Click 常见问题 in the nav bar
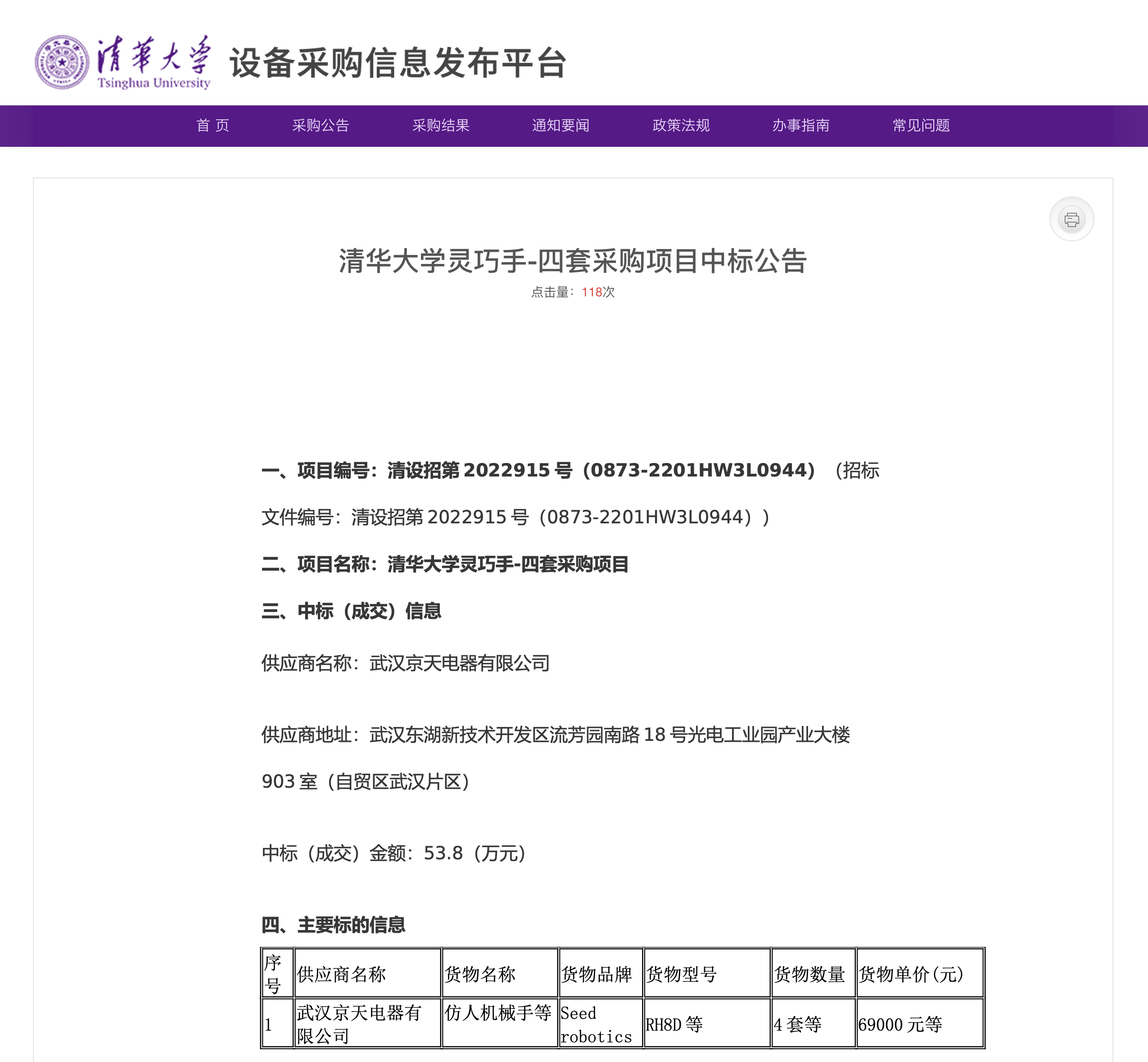1148x1062 pixels. pyautogui.click(x=921, y=125)
